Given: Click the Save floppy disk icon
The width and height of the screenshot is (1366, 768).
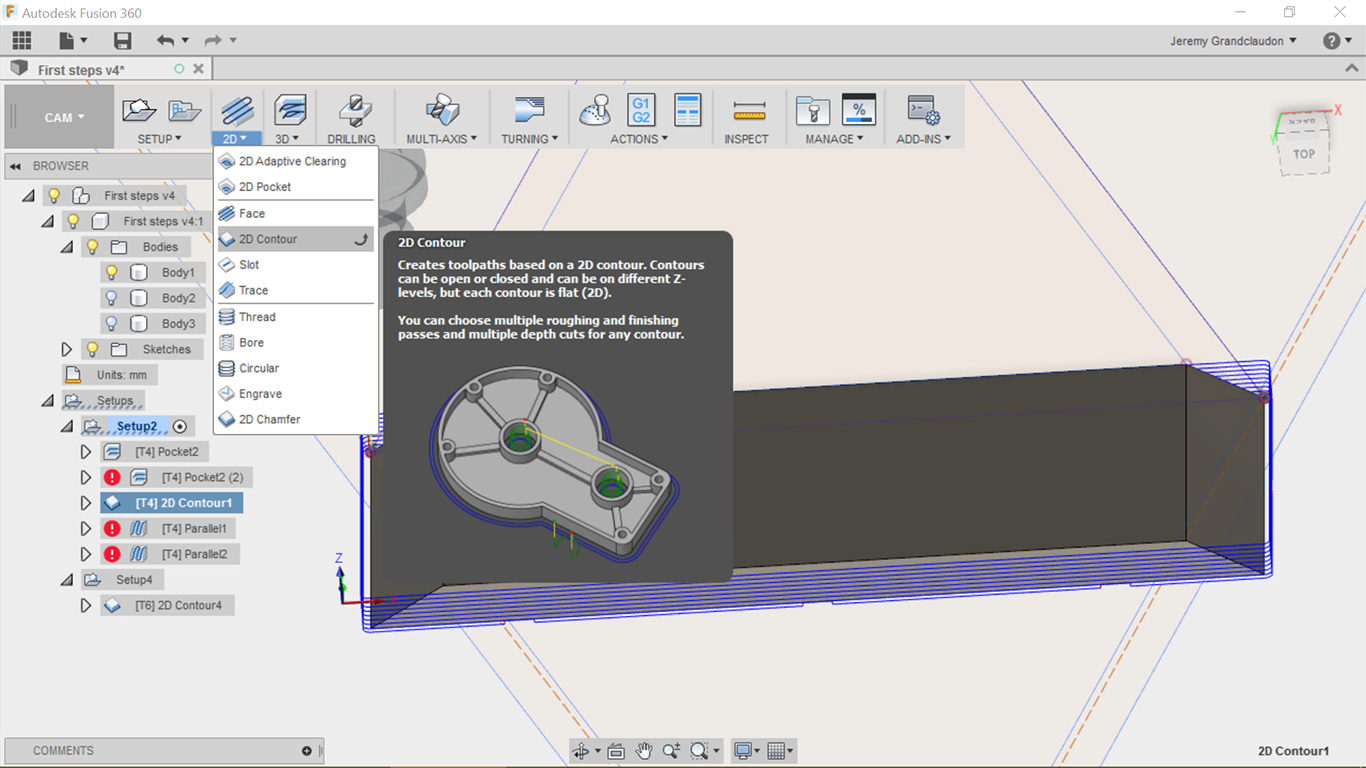Looking at the screenshot, I should click(x=122, y=41).
